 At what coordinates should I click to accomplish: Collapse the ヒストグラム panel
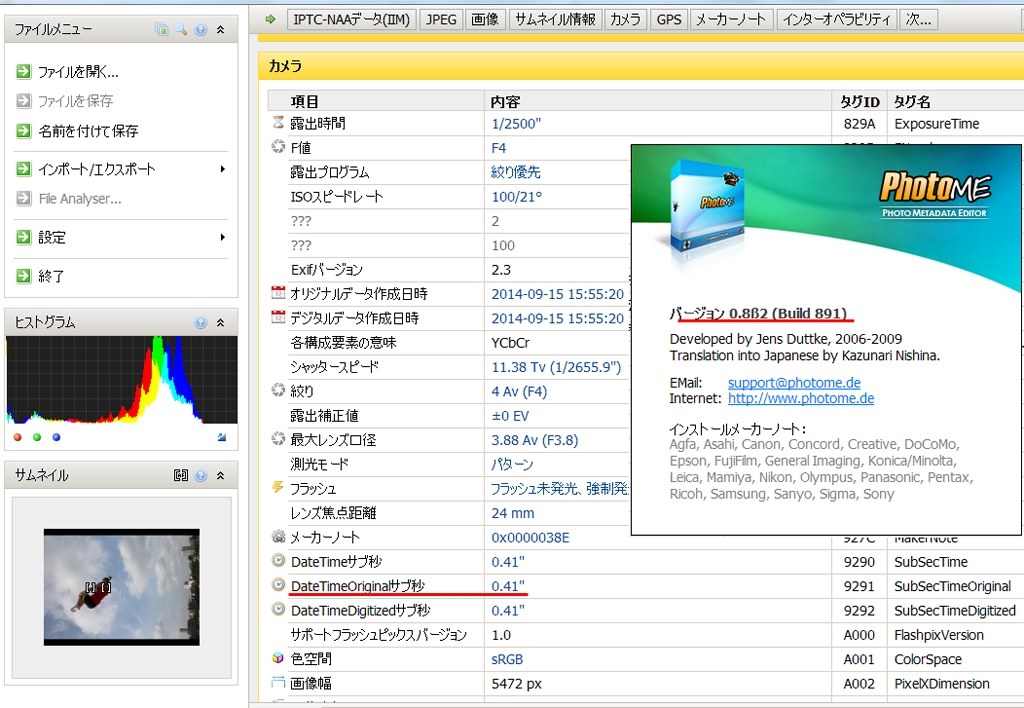pos(221,323)
